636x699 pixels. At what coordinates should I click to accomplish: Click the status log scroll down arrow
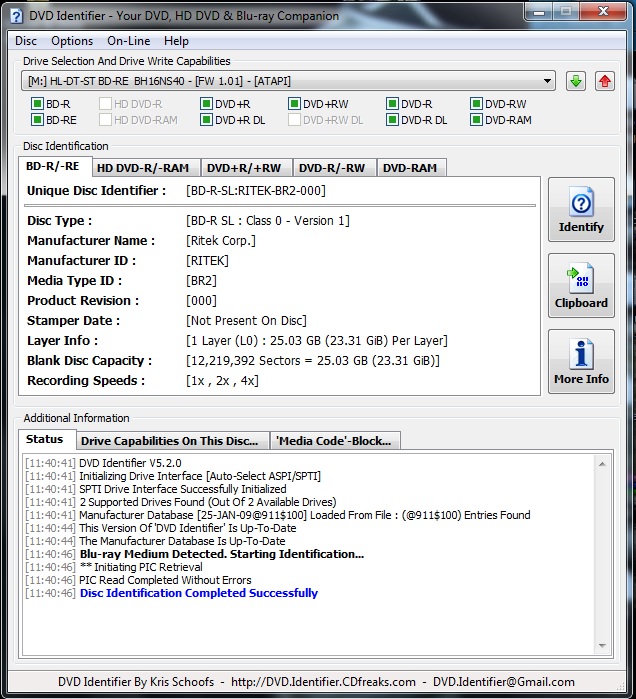coord(602,646)
